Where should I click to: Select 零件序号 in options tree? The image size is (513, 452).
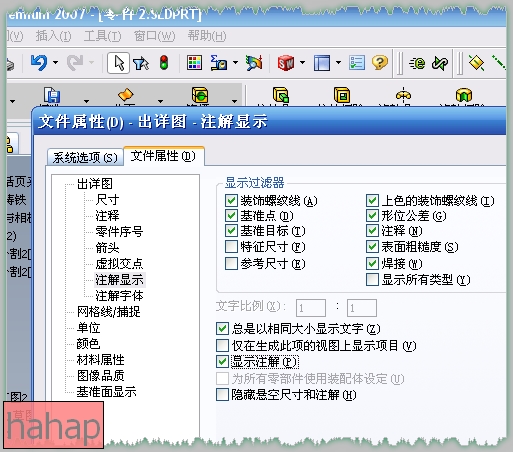[x=119, y=231]
